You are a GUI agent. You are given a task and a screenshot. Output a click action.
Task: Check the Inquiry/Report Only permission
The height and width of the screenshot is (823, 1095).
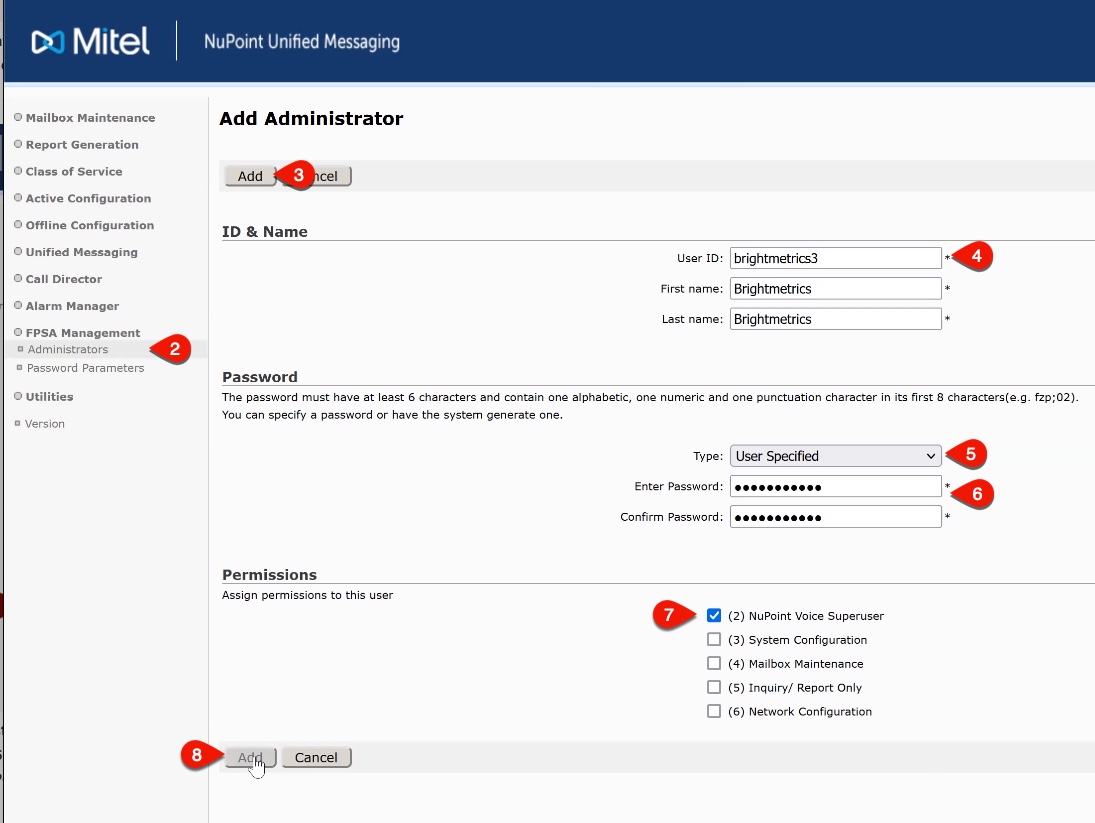tap(714, 687)
